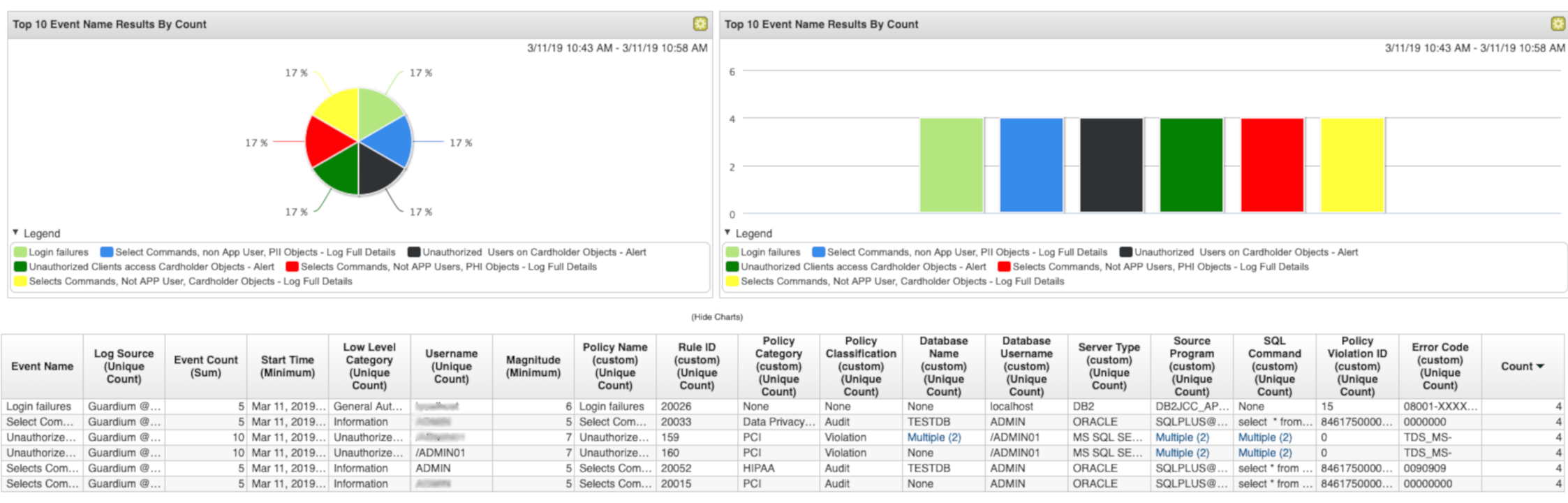Click dark green Unauthorized Clients swatch, pie legend

pos(20,267)
